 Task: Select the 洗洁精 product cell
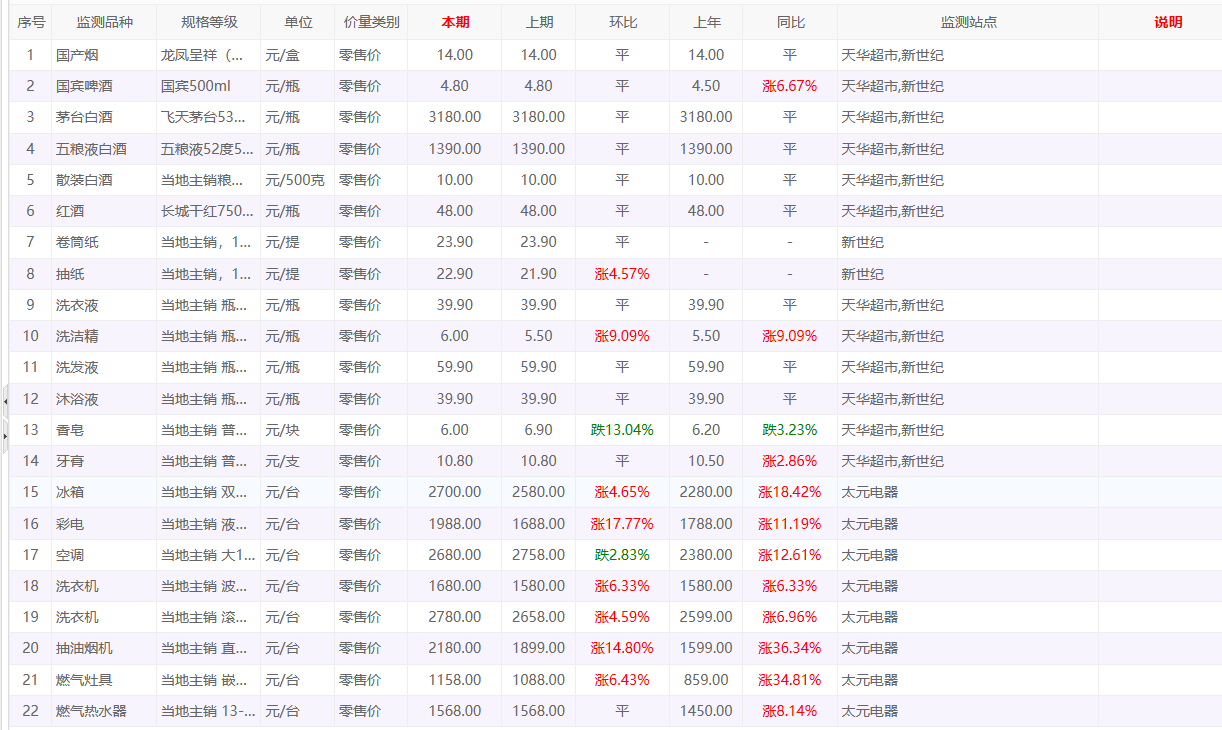point(104,336)
